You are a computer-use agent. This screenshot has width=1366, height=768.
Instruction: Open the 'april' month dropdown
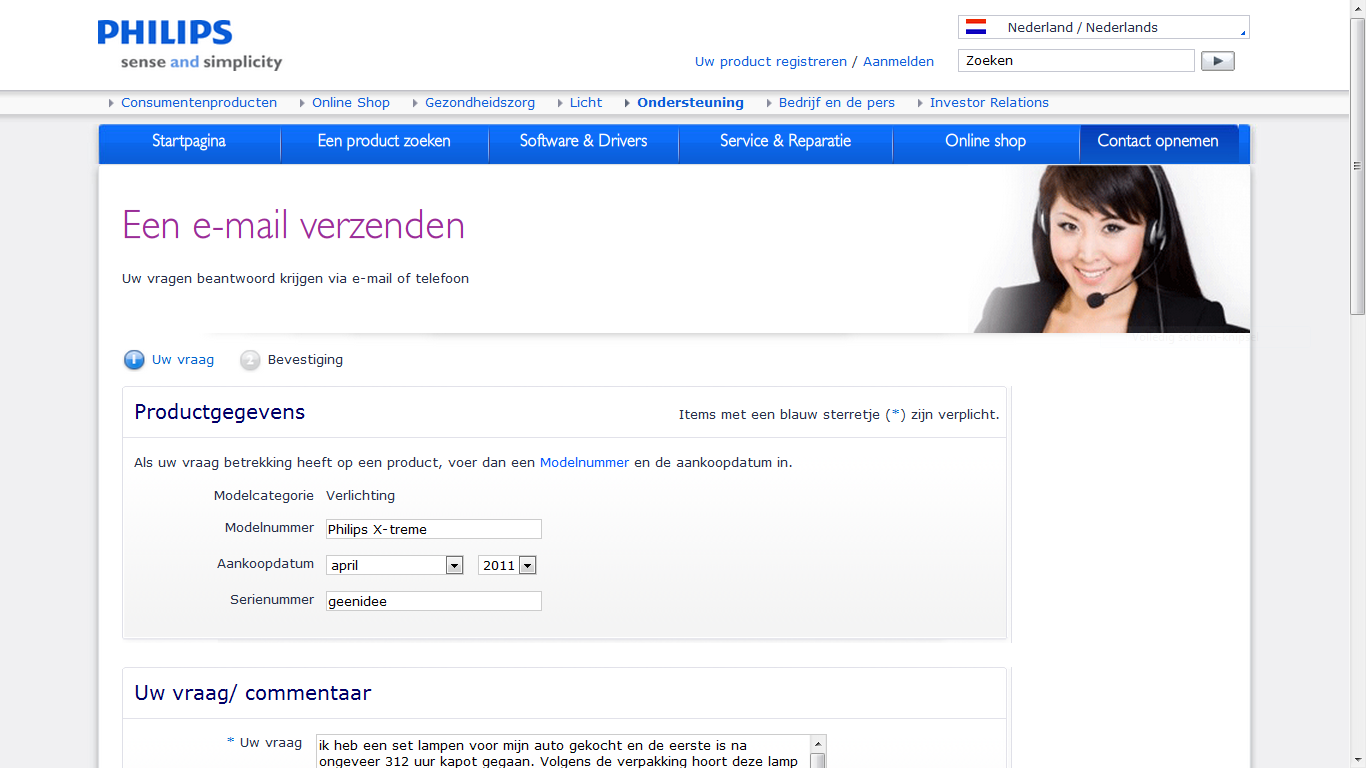click(454, 565)
